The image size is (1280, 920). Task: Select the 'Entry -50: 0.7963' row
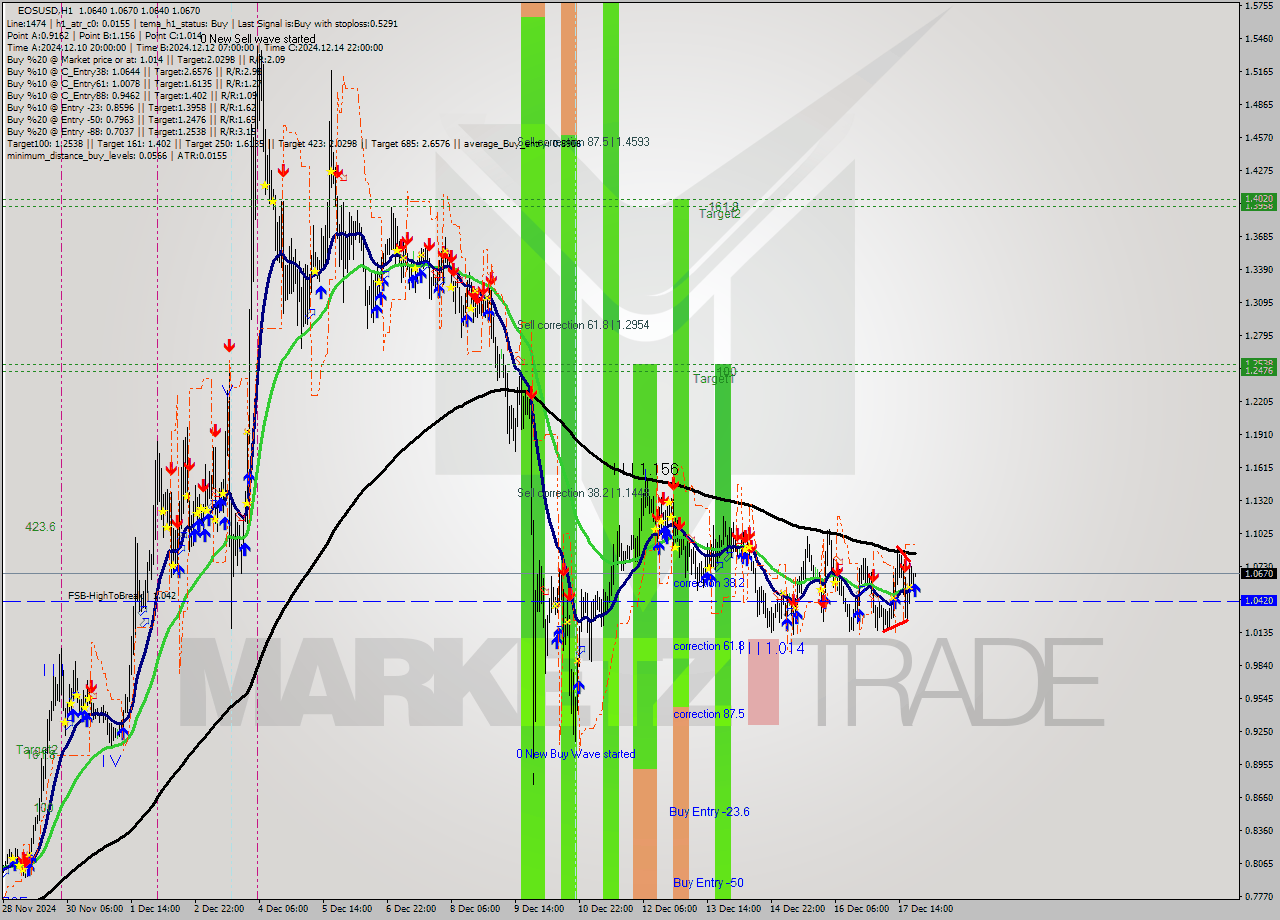[x=131, y=120]
